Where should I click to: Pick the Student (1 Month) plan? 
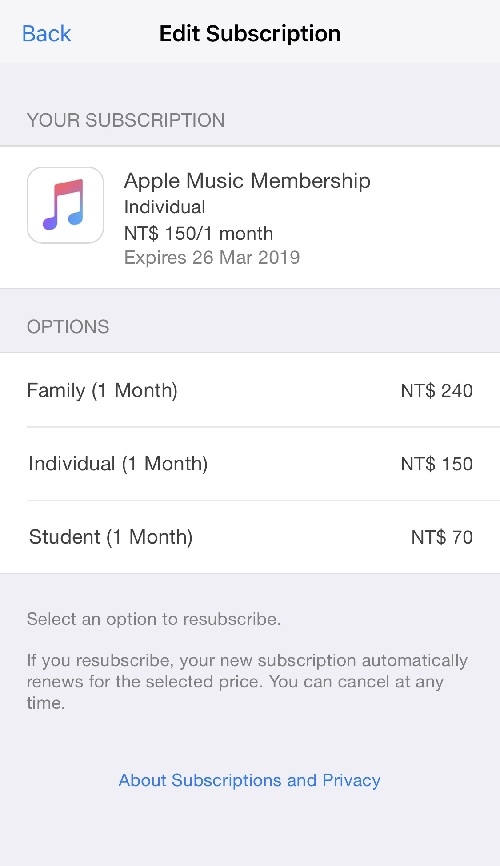coord(250,537)
